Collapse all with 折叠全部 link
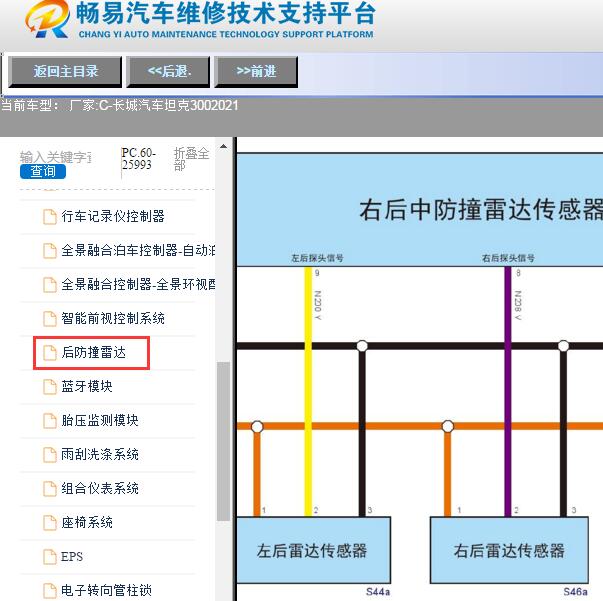Image resolution: width=603 pixels, height=601 pixels. [191, 159]
